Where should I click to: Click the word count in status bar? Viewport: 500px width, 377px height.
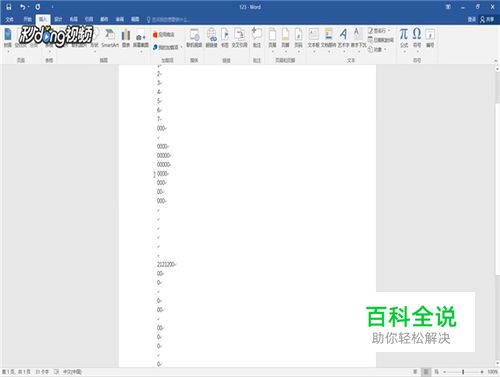(42, 372)
